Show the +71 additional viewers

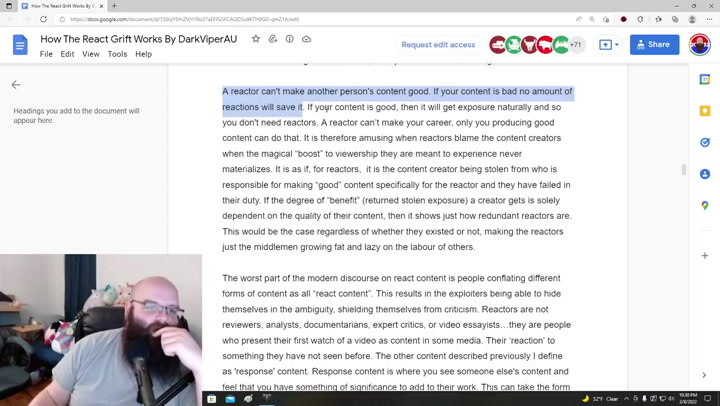(x=576, y=45)
